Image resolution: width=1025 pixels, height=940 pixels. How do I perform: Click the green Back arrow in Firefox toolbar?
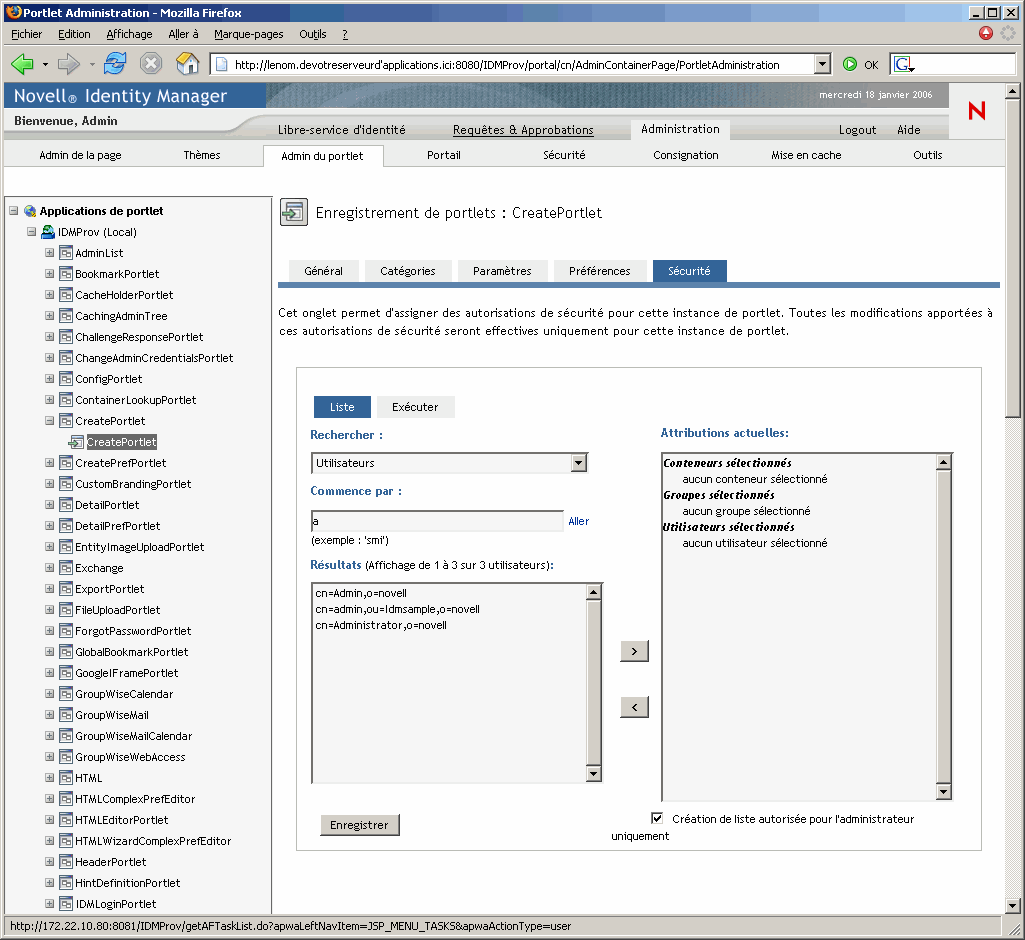click(x=22, y=64)
